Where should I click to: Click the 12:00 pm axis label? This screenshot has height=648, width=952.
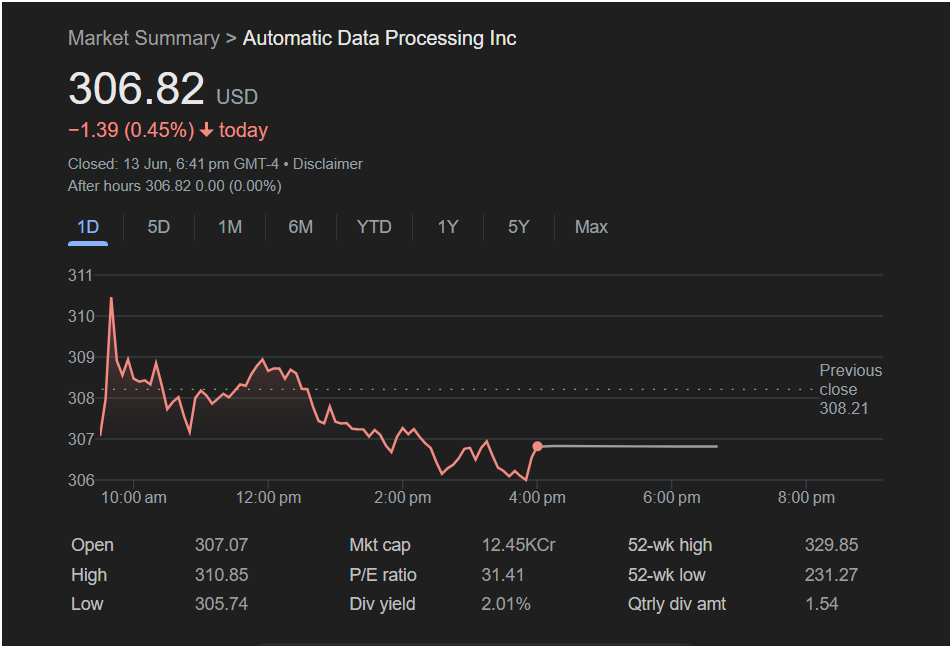[268, 497]
